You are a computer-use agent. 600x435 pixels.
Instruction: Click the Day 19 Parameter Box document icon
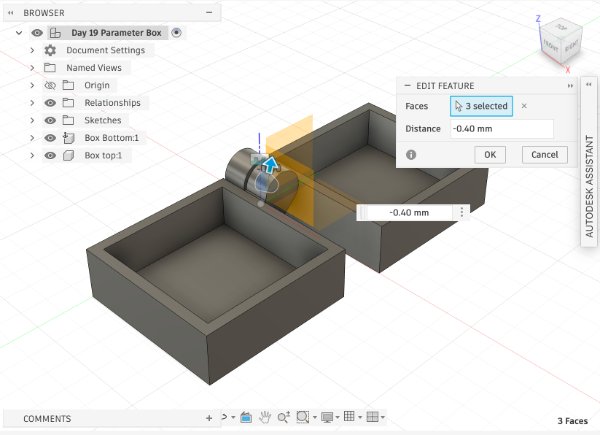[55, 33]
